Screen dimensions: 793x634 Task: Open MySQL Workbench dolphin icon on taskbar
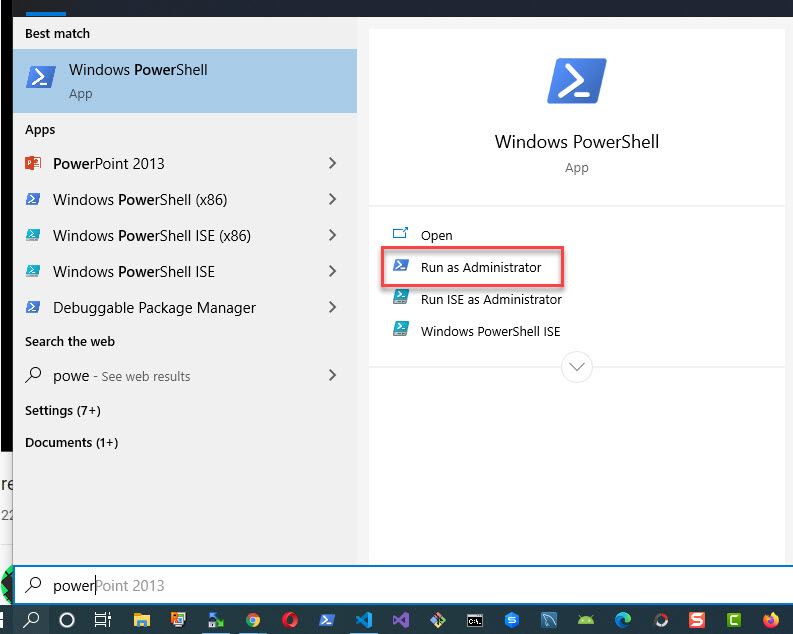[549, 619]
